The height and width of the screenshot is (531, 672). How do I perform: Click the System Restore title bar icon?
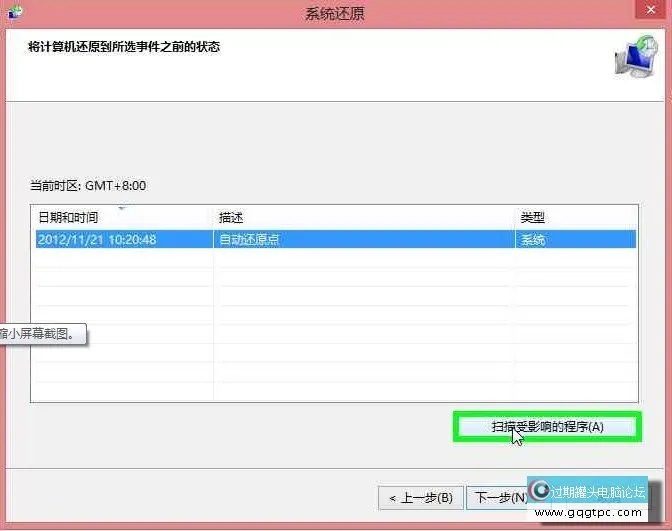[15, 12]
